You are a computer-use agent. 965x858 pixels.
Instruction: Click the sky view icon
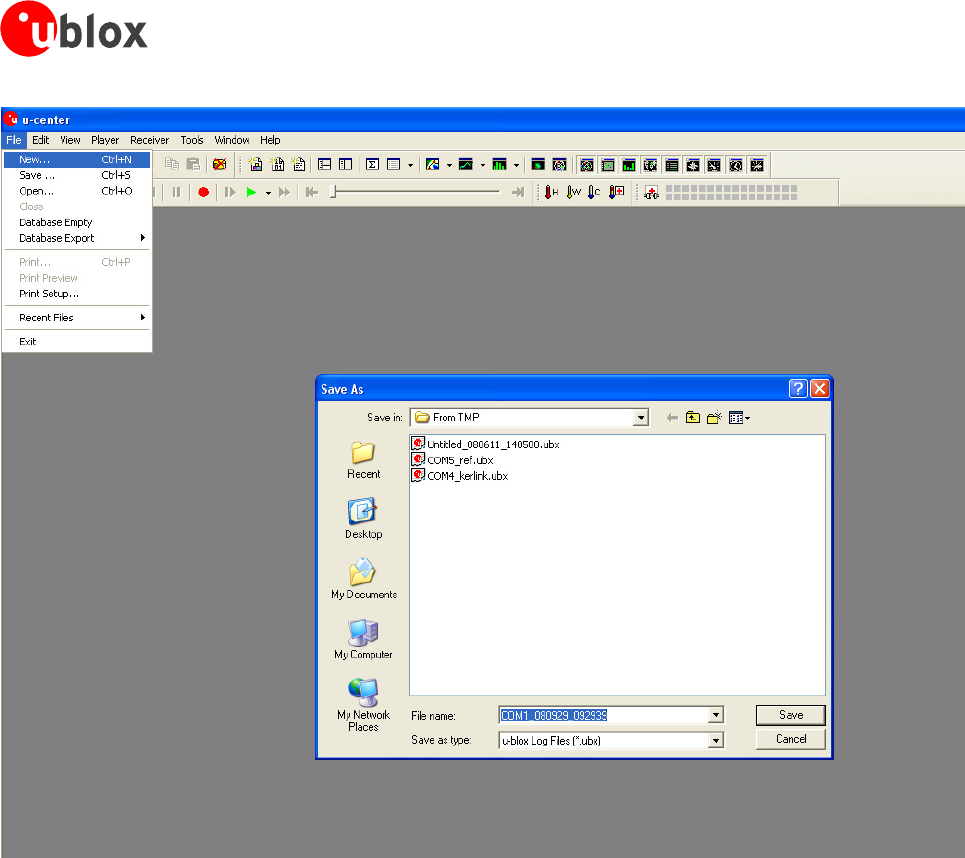pos(559,164)
